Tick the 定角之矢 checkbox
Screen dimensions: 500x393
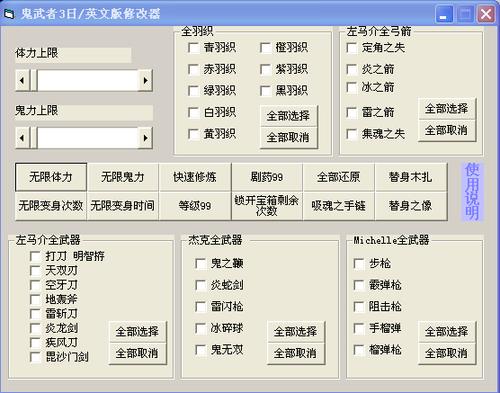click(352, 48)
